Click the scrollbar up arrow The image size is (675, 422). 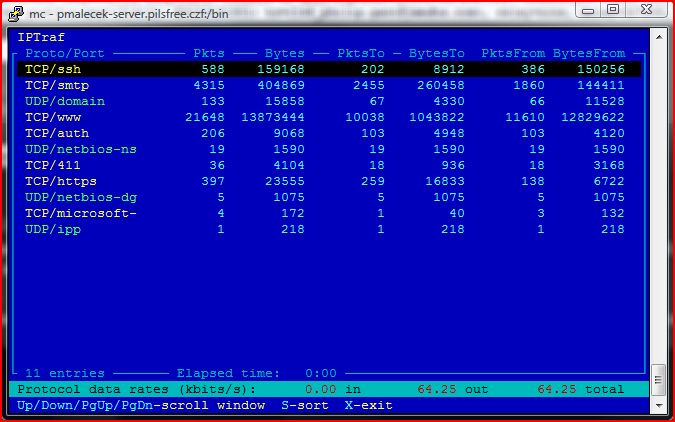pos(659,37)
